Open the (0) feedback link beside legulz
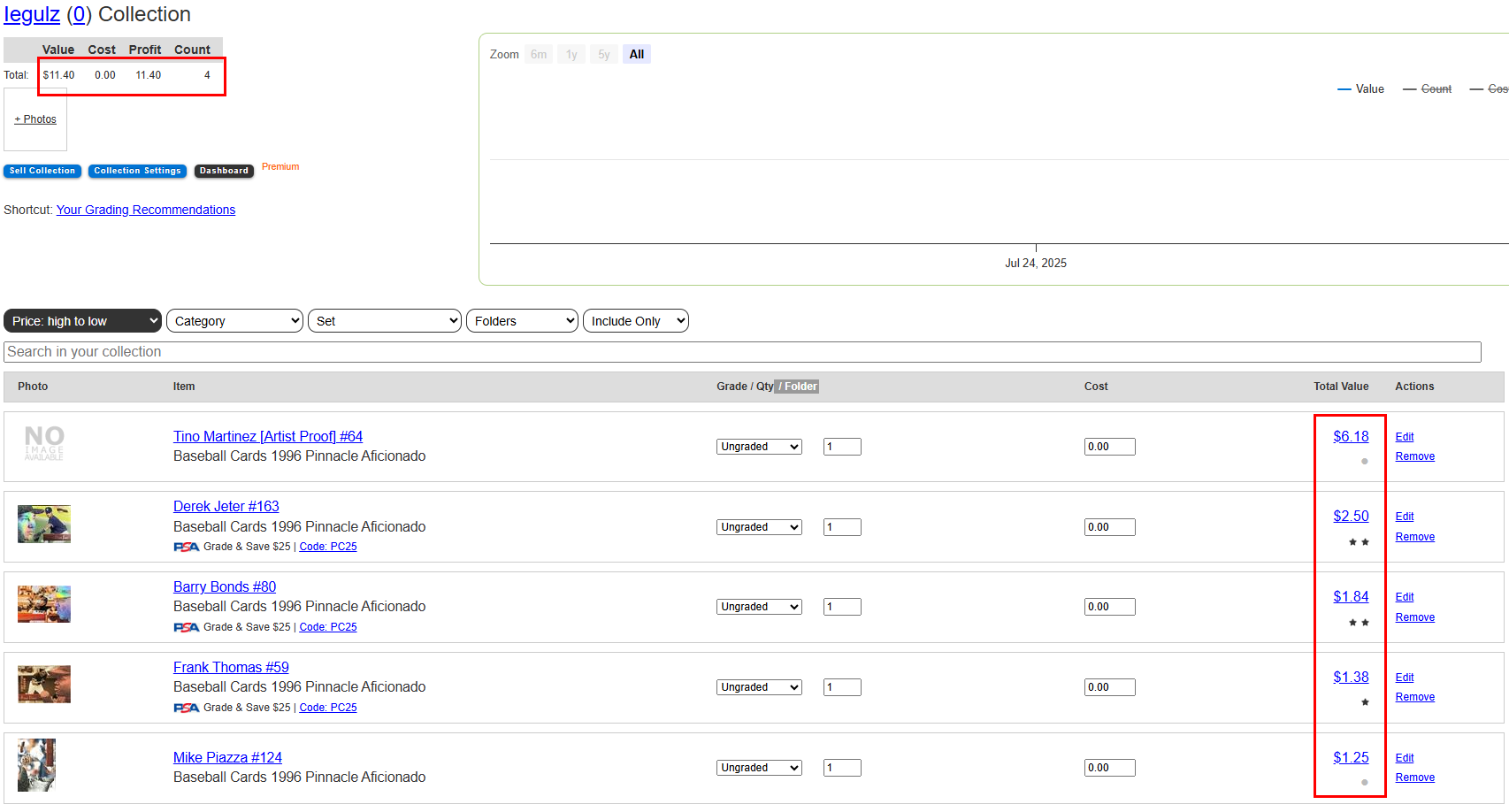This screenshot has height=812, width=1509. 80,14
